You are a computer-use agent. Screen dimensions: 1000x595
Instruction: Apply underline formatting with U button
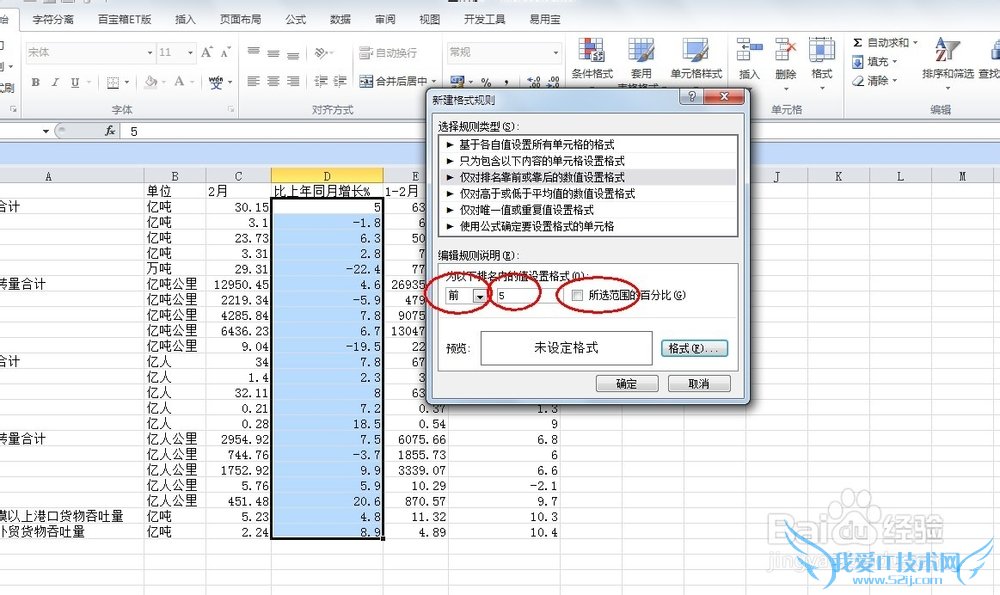coord(75,82)
